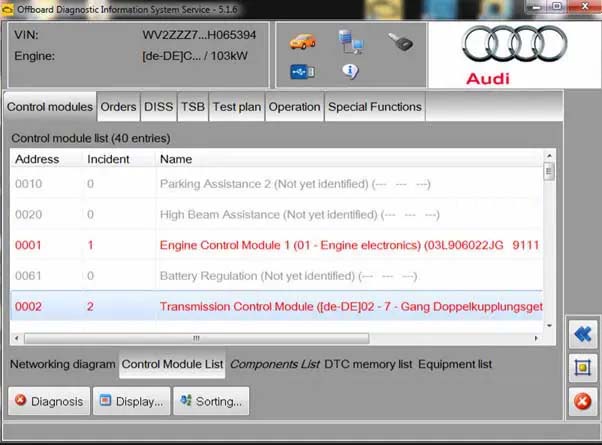Click the Diagnosis button
Screen dimensions: 602x445
[x=49, y=401]
